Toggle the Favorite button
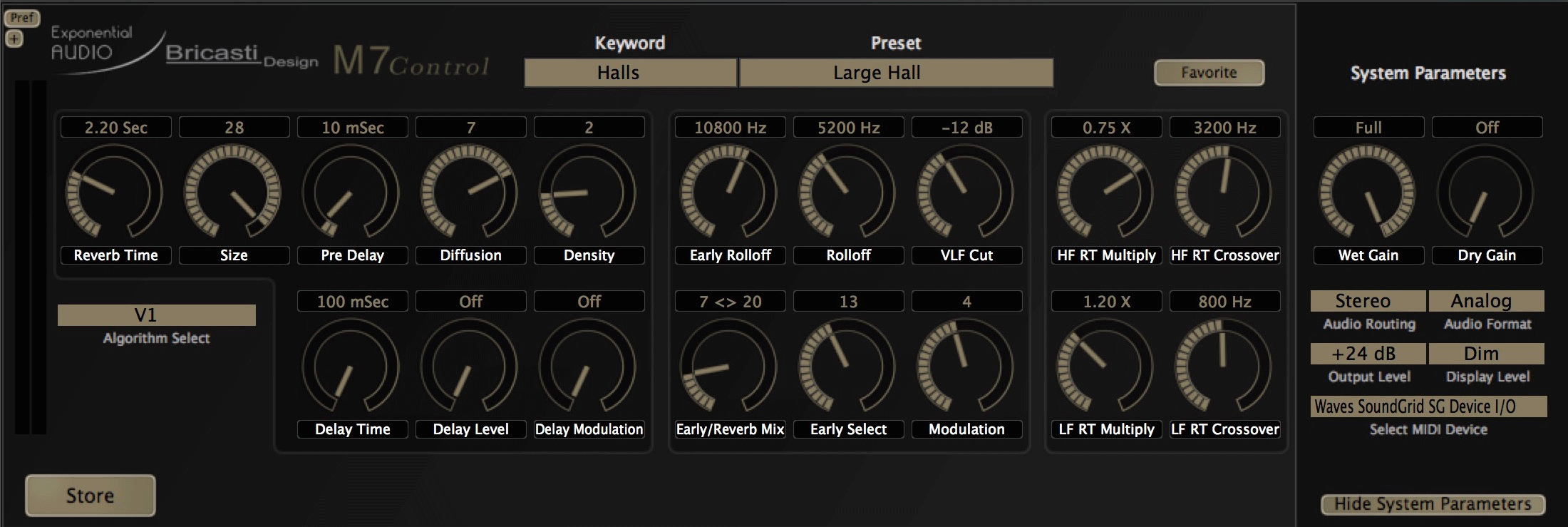The height and width of the screenshot is (527, 1568). pos(1209,73)
